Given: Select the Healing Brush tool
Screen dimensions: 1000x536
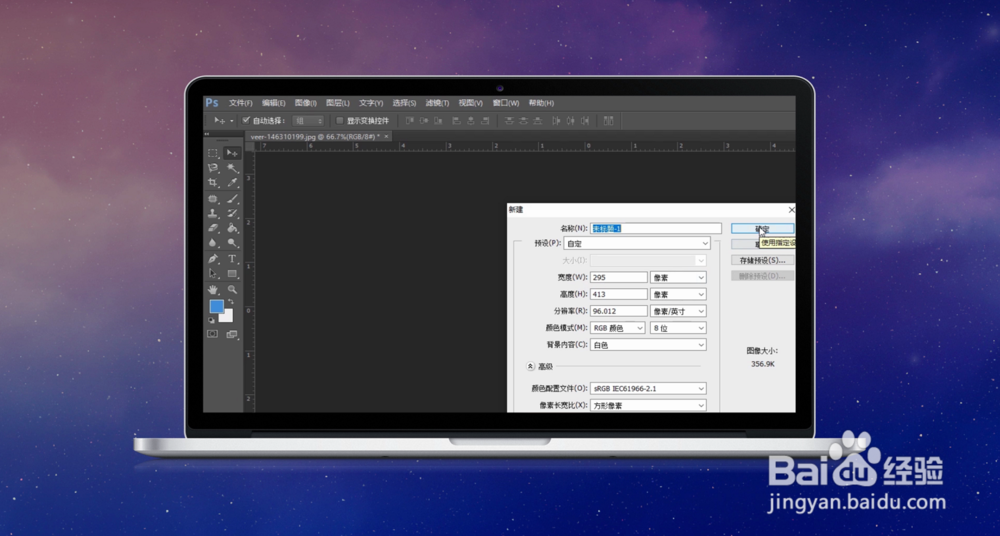Looking at the screenshot, I should pos(213,199).
